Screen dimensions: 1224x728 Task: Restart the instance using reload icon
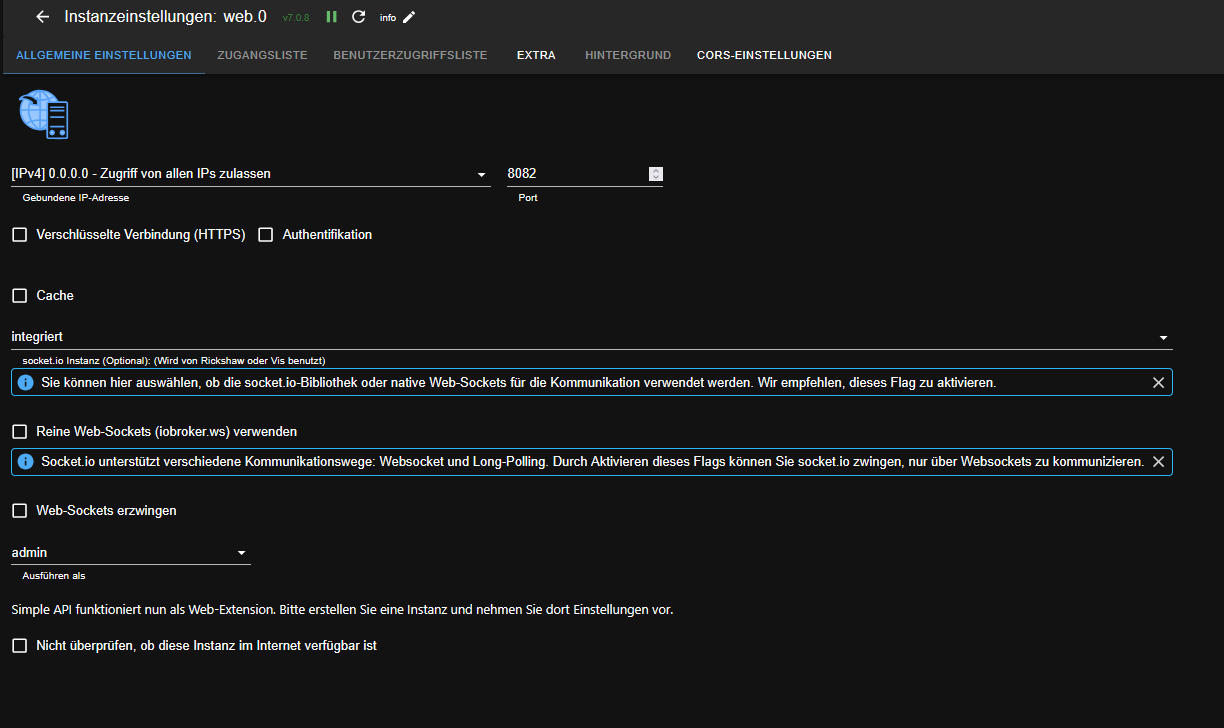pyautogui.click(x=359, y=17)
